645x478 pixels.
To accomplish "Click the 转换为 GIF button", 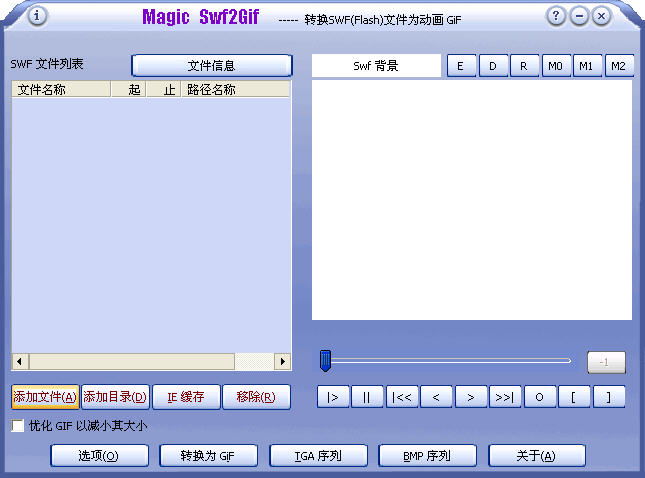I will point(209,456).
